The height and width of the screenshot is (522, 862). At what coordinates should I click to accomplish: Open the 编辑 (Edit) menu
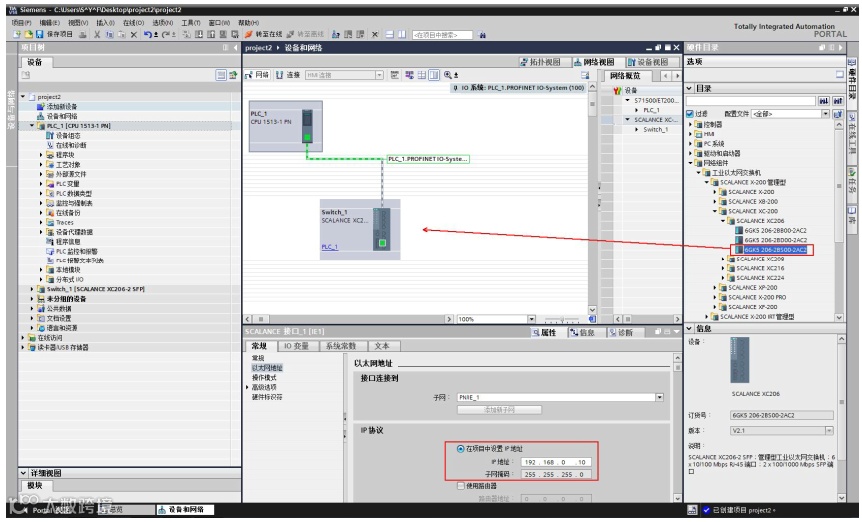click(x=49, y=23)
